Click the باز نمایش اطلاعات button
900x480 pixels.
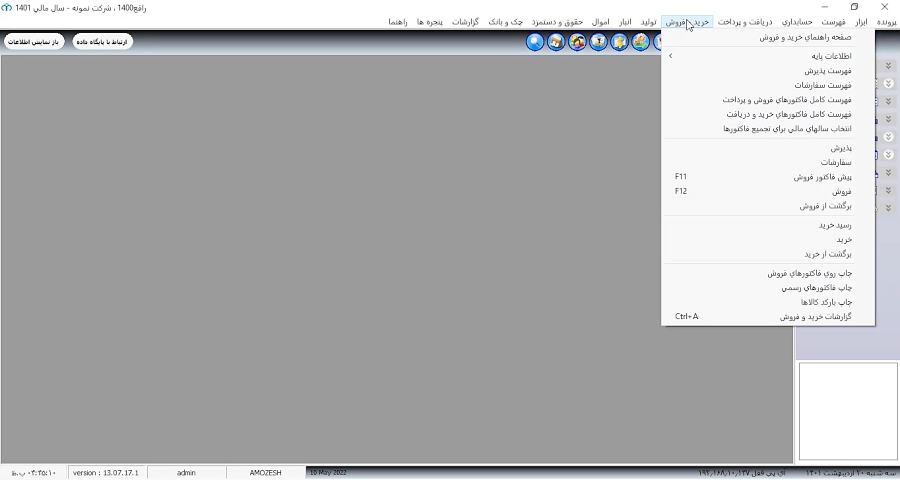[34, 42]
